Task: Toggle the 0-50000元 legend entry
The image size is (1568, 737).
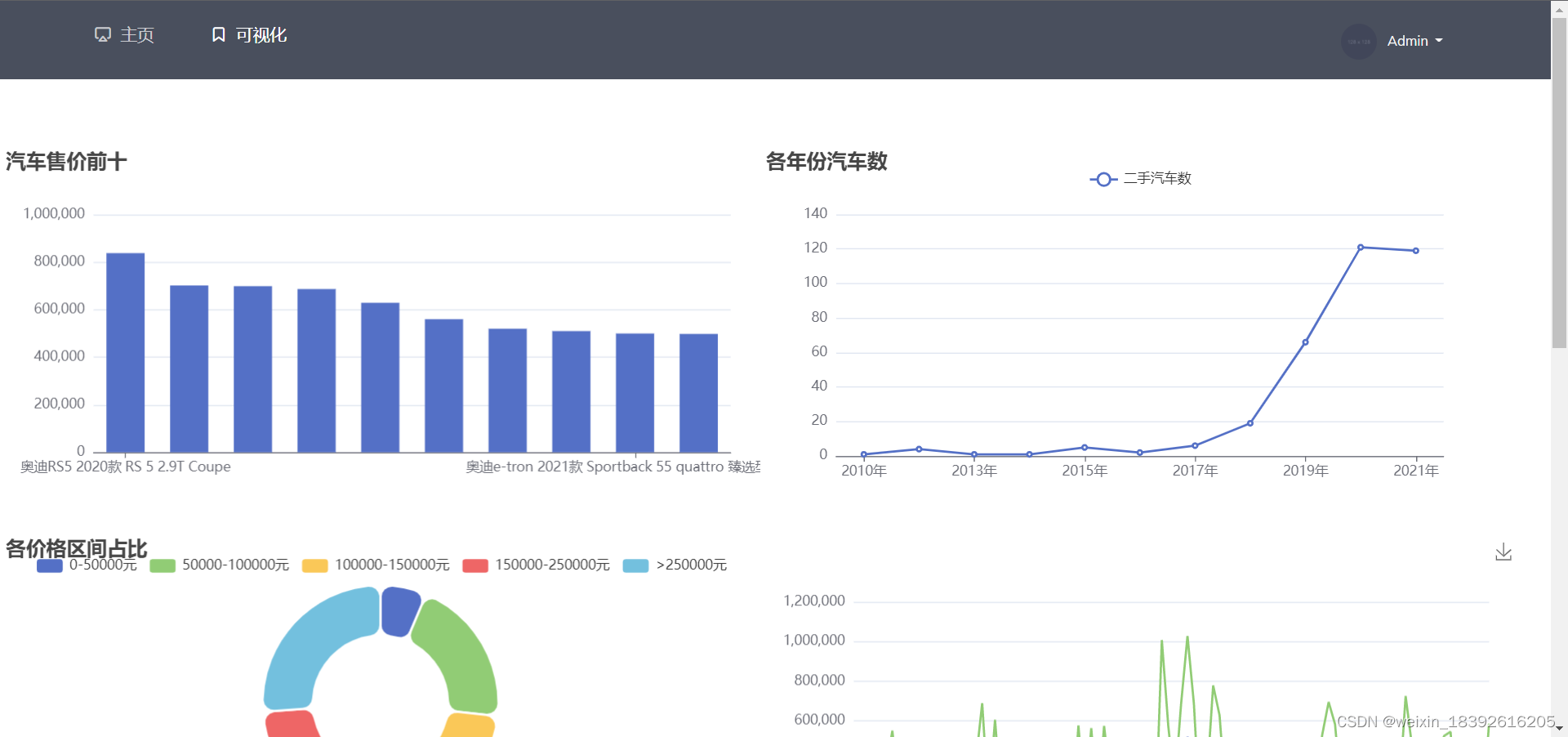Action: [x=87, y=565]
